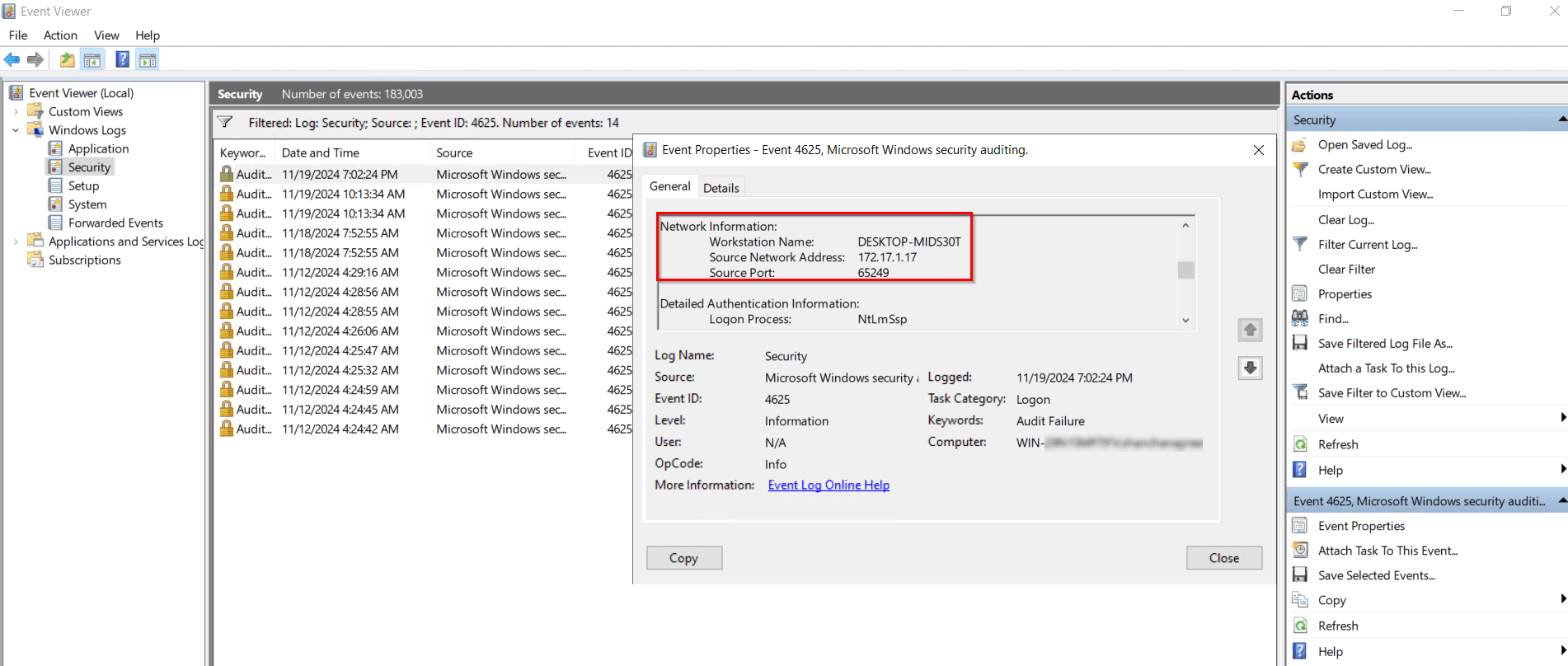Image resolution: width=1568 pixels, height=666 pixels.
Task: Open the Action menu
Action: coord(60,35)
